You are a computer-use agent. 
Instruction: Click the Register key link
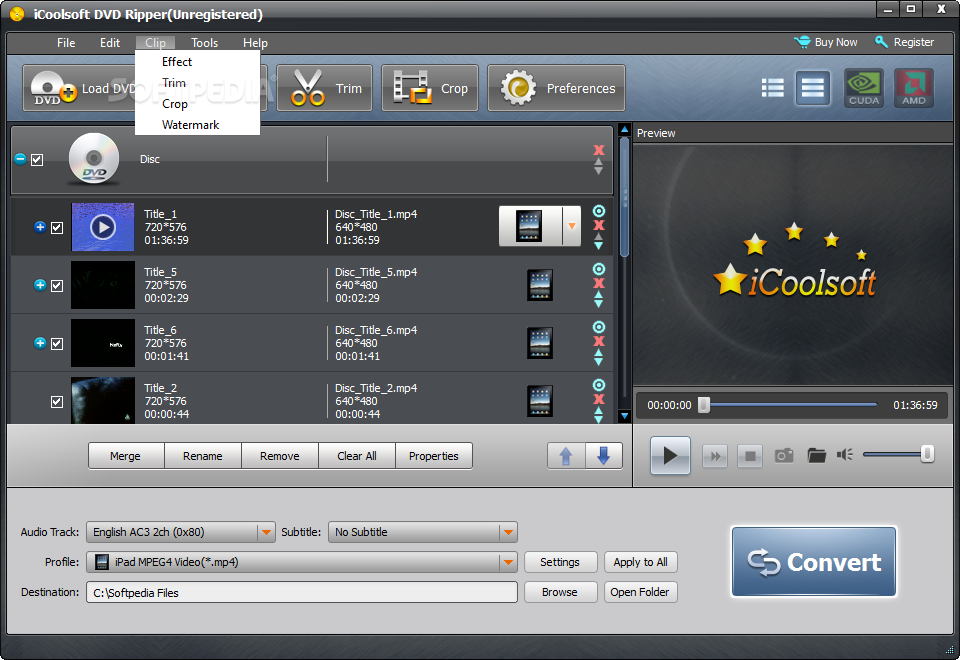click(x=905, y=42)
